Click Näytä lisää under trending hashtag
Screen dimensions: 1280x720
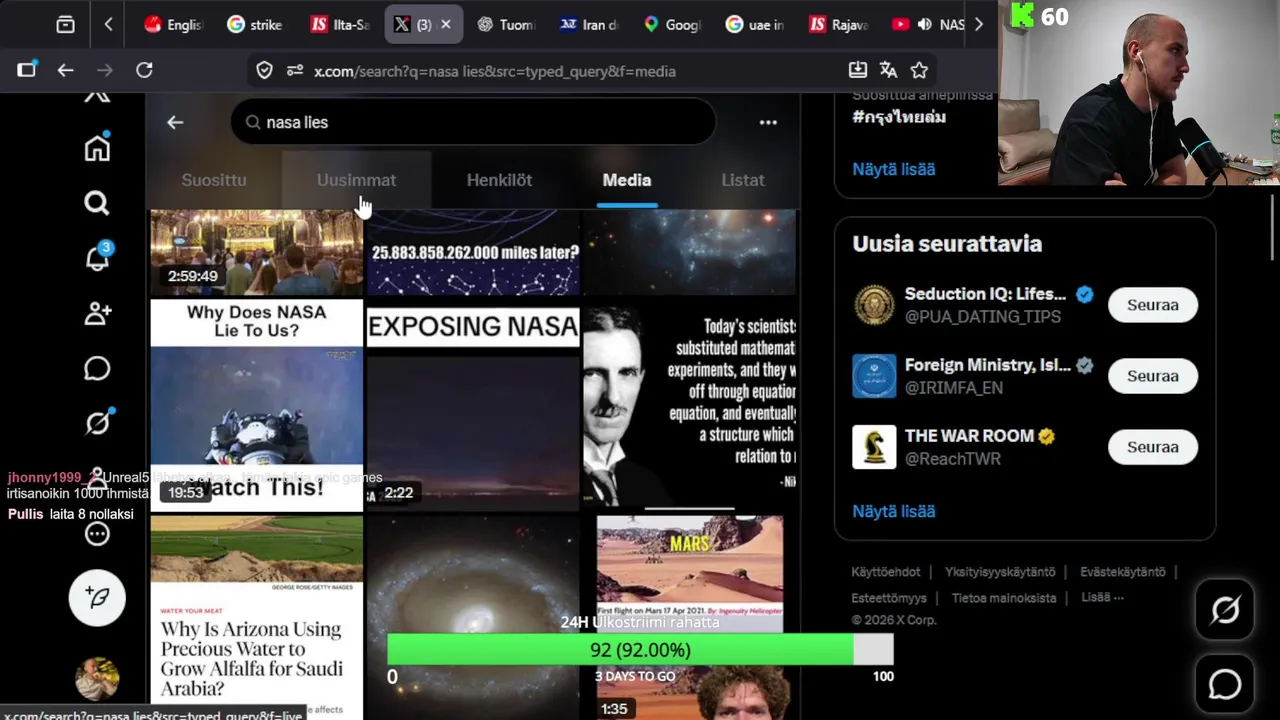[x=893, y=169]
